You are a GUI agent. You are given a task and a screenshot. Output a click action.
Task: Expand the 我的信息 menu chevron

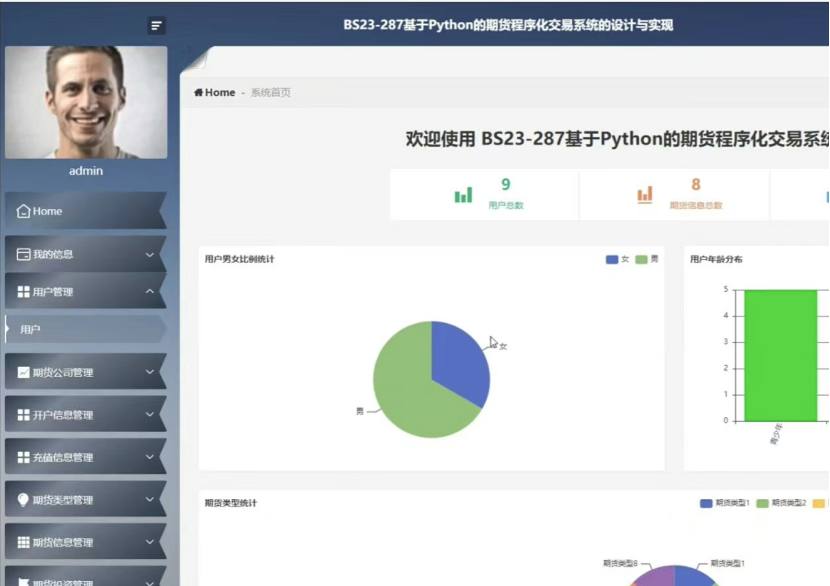click(x=150, y=255)
